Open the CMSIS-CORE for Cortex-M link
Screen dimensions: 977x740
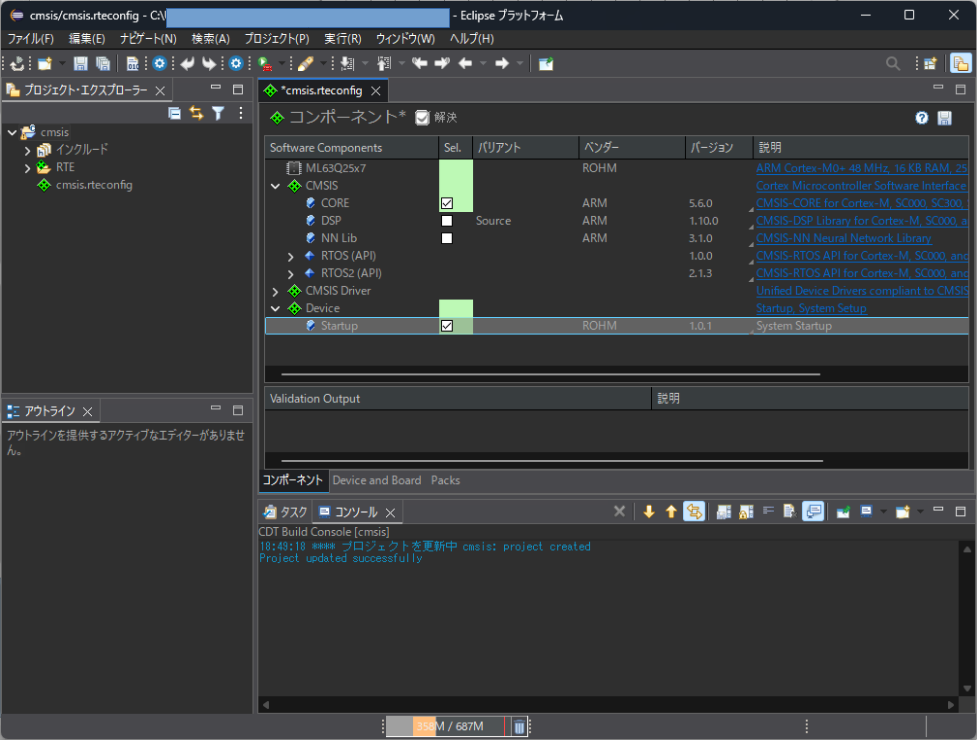pyautogui.click(x=860, y=203)
